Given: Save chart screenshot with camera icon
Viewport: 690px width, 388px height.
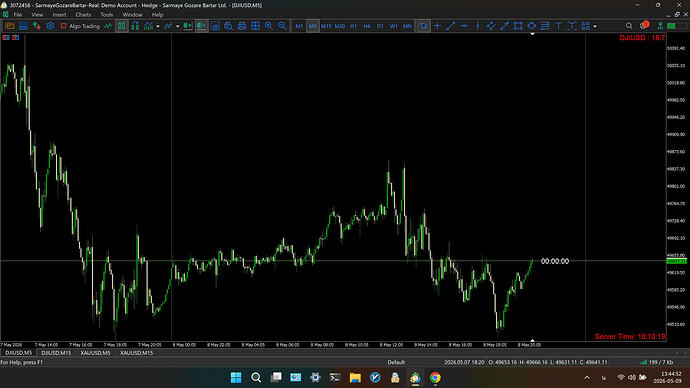Looking at the screenshot, I should point(215,26).
